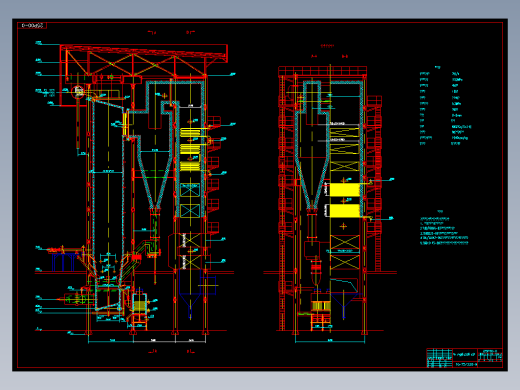Click the red staircase tower on right view
This screenshot has width=520, height=390.
375,183
